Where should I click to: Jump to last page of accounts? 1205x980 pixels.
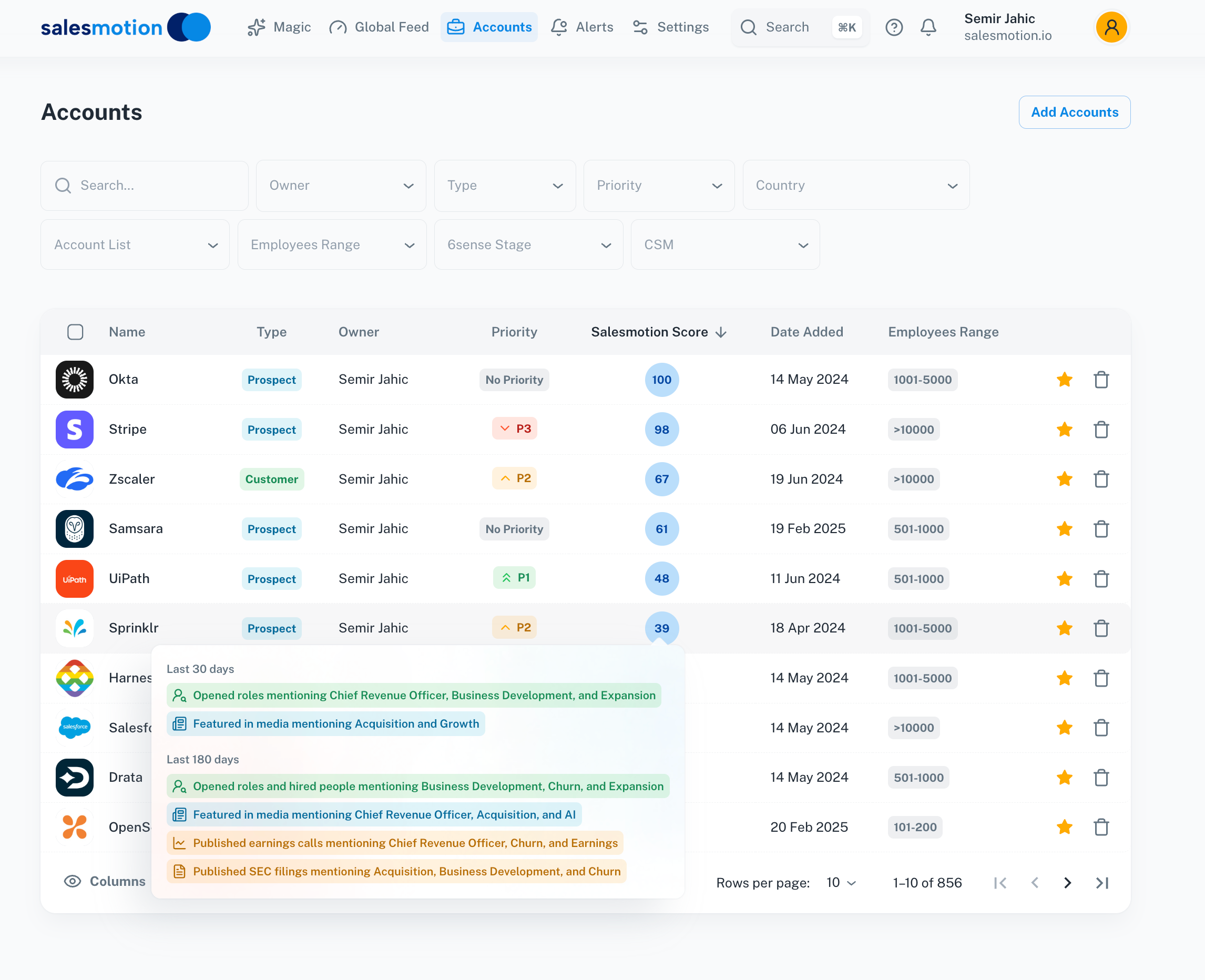point(1102,883)
